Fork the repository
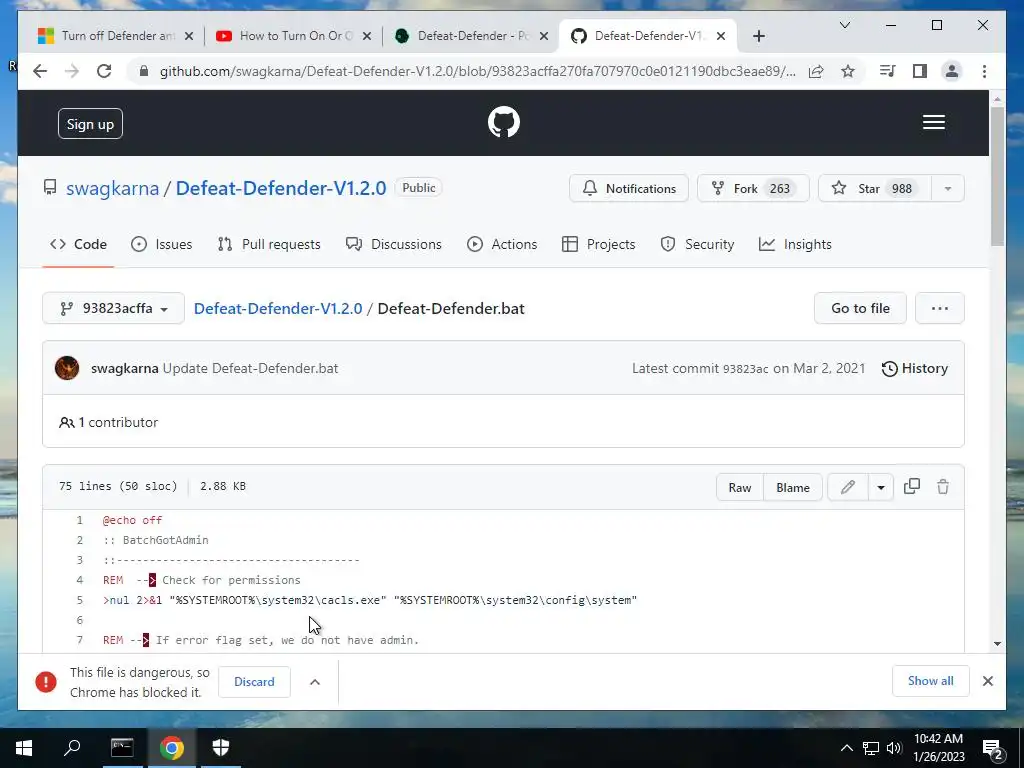1024x768 pixels. [x=753, y=189]
